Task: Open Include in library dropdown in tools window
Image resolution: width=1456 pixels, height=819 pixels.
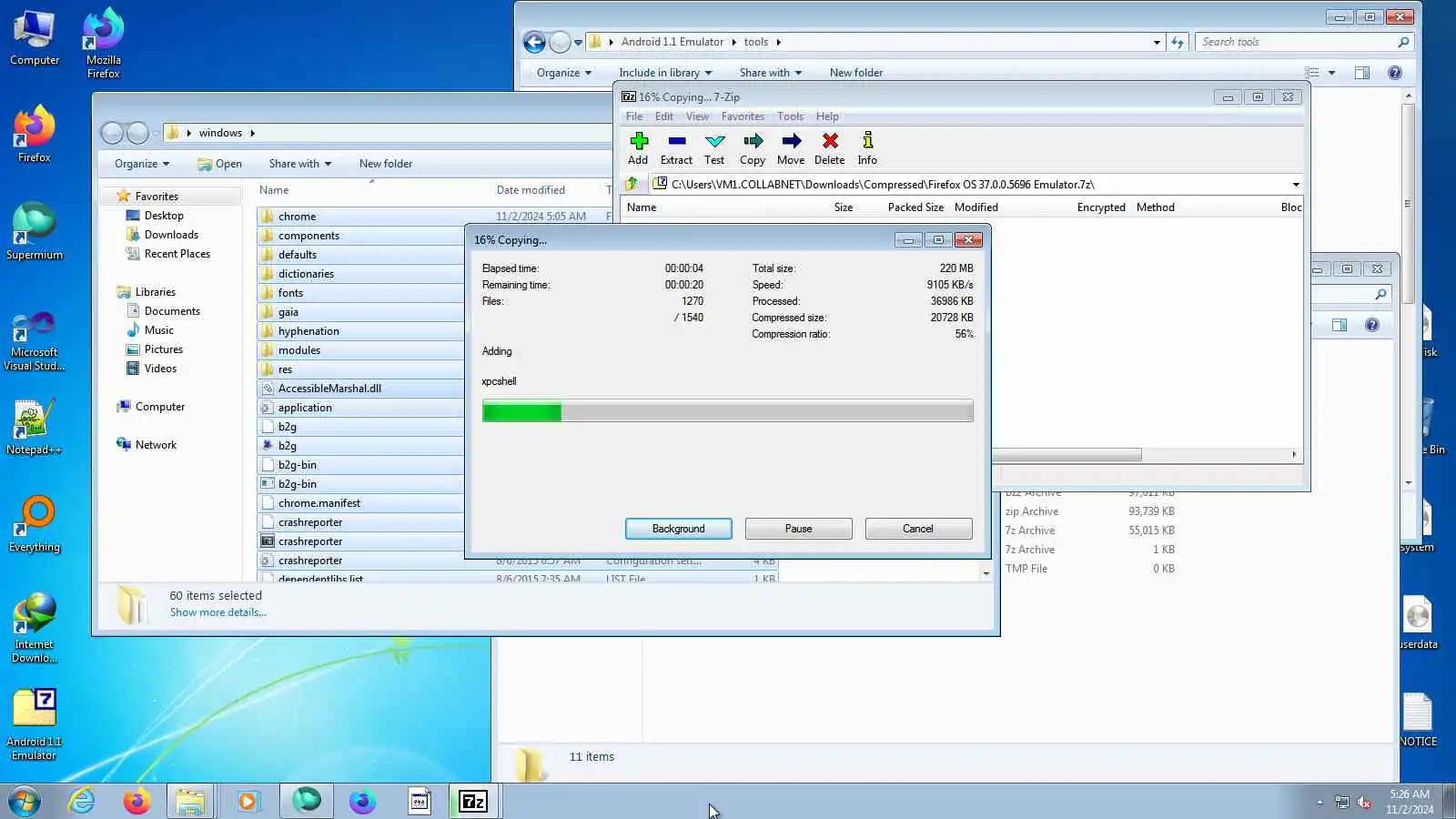Action: 665,73
